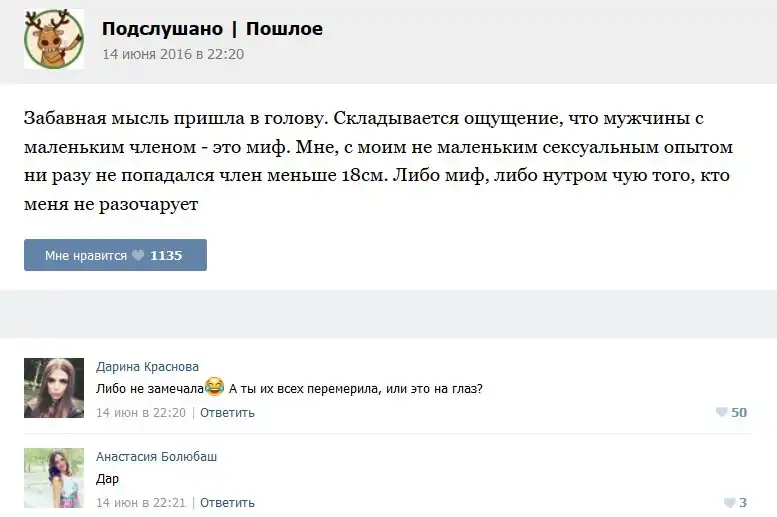The height and width of the screenshot is (517, 777).
Task: Open the post timestamp 14 июня 2016
Action: [x=173, y=54]
